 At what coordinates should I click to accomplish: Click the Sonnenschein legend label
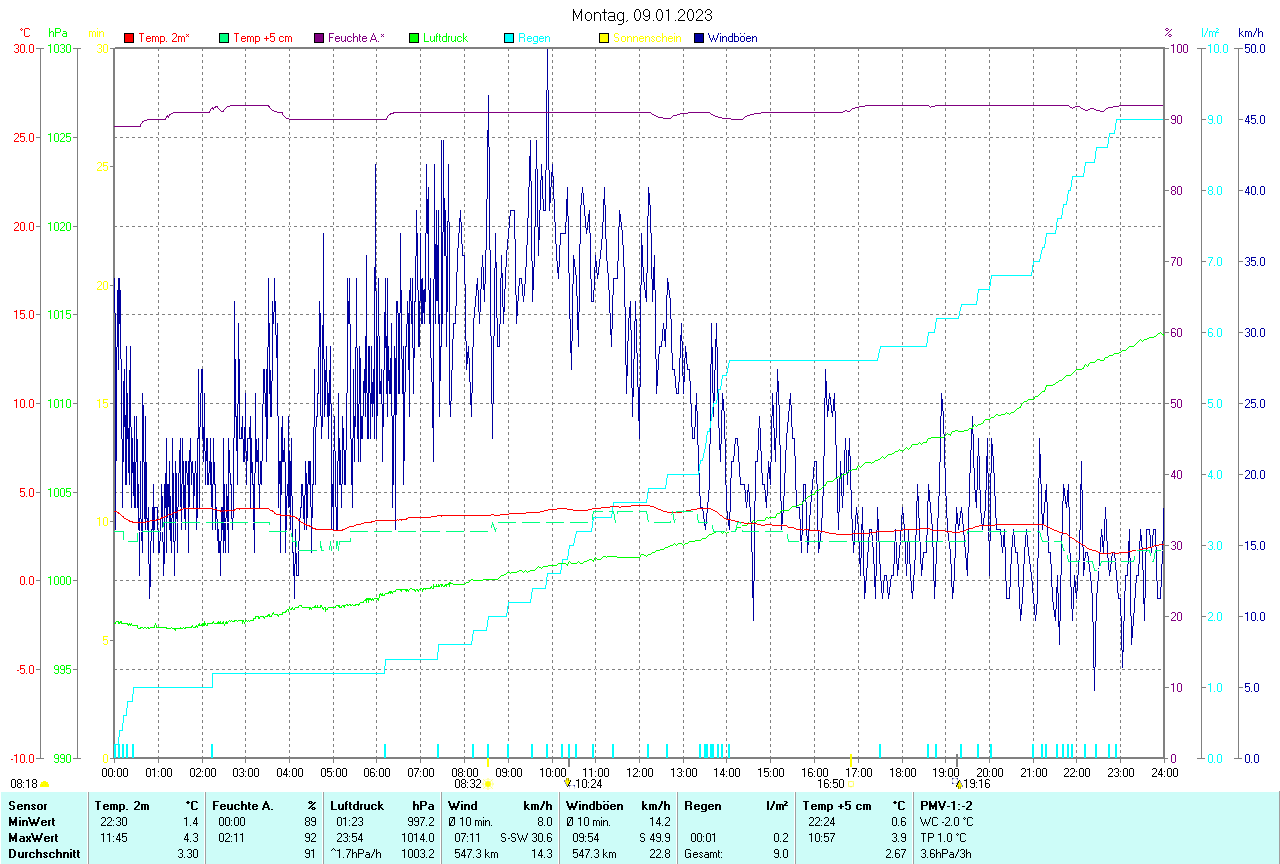click(647, 38)
